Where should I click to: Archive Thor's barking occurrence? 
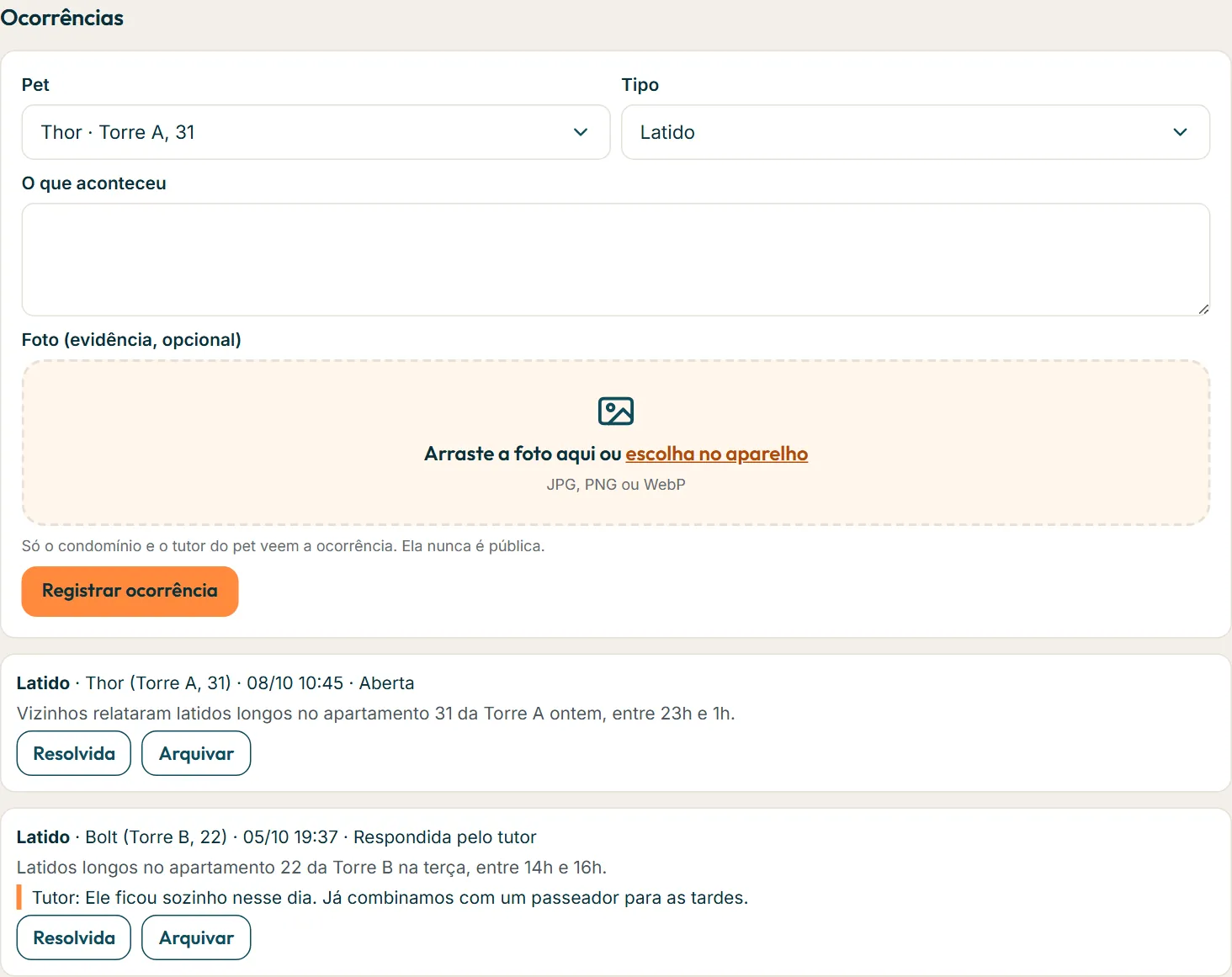pyautogui.click(x=196, y=753)
